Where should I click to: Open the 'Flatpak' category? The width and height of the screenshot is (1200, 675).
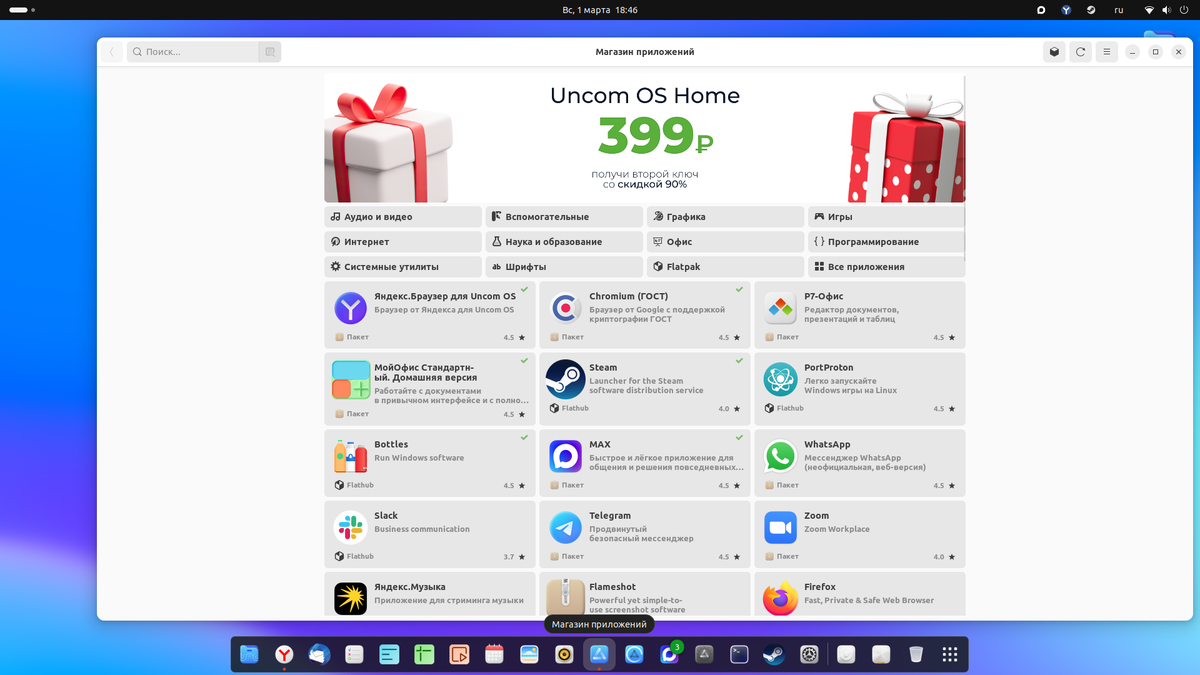point(725,267)
